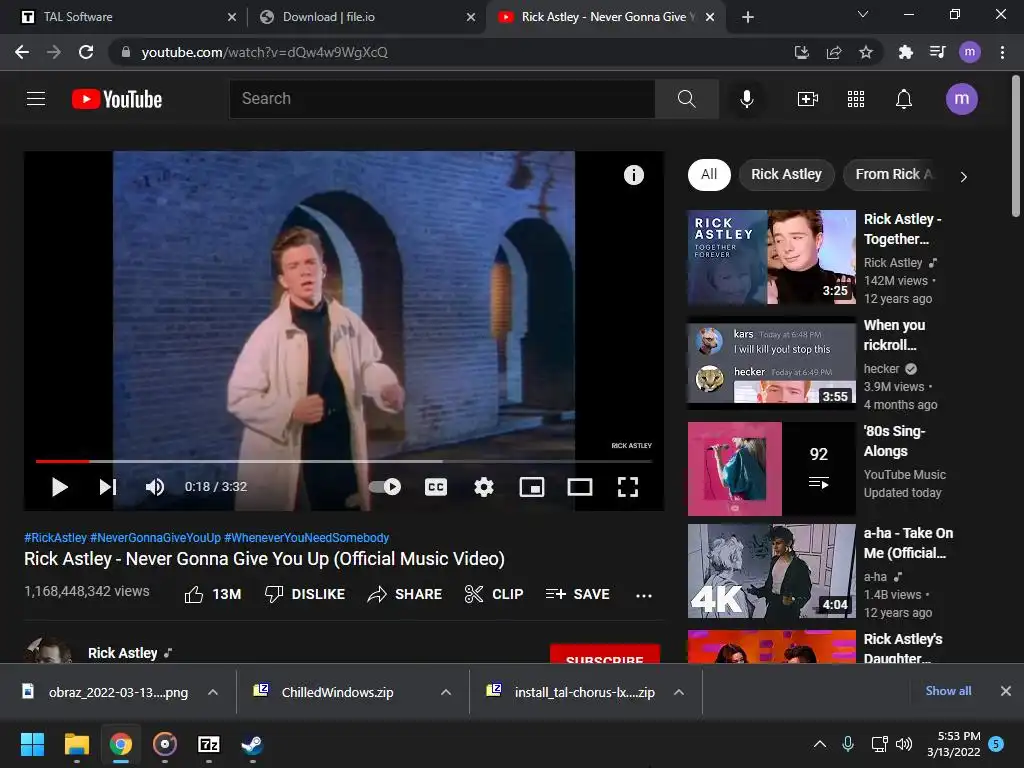Expand options for ChilledWindows.zip download
The image size is (1024, 768).
coord(446,692)
